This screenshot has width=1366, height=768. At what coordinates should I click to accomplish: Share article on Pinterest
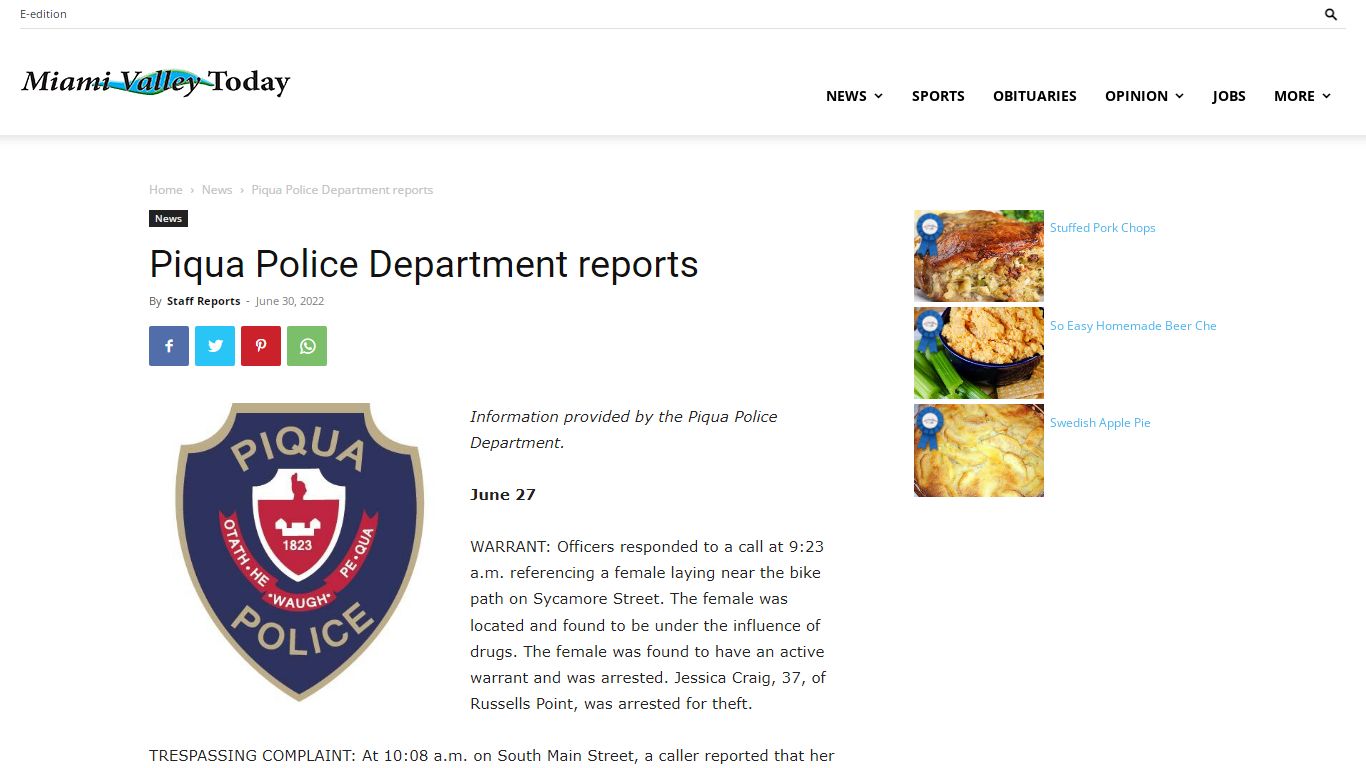coord(261,346)
